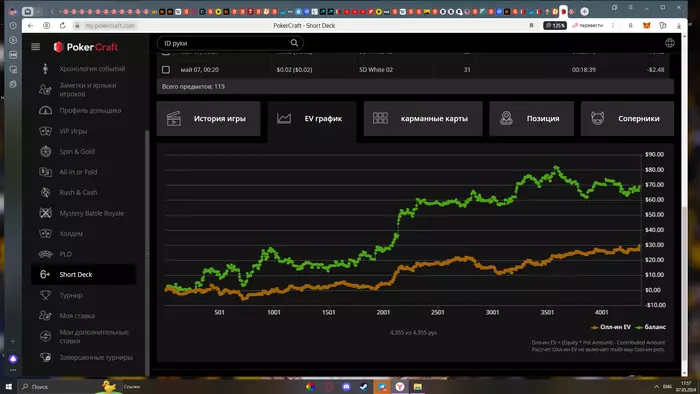Switch to Позиция tab
The width and height of the screenshot is (700, 394).
(x=532, y=119)
